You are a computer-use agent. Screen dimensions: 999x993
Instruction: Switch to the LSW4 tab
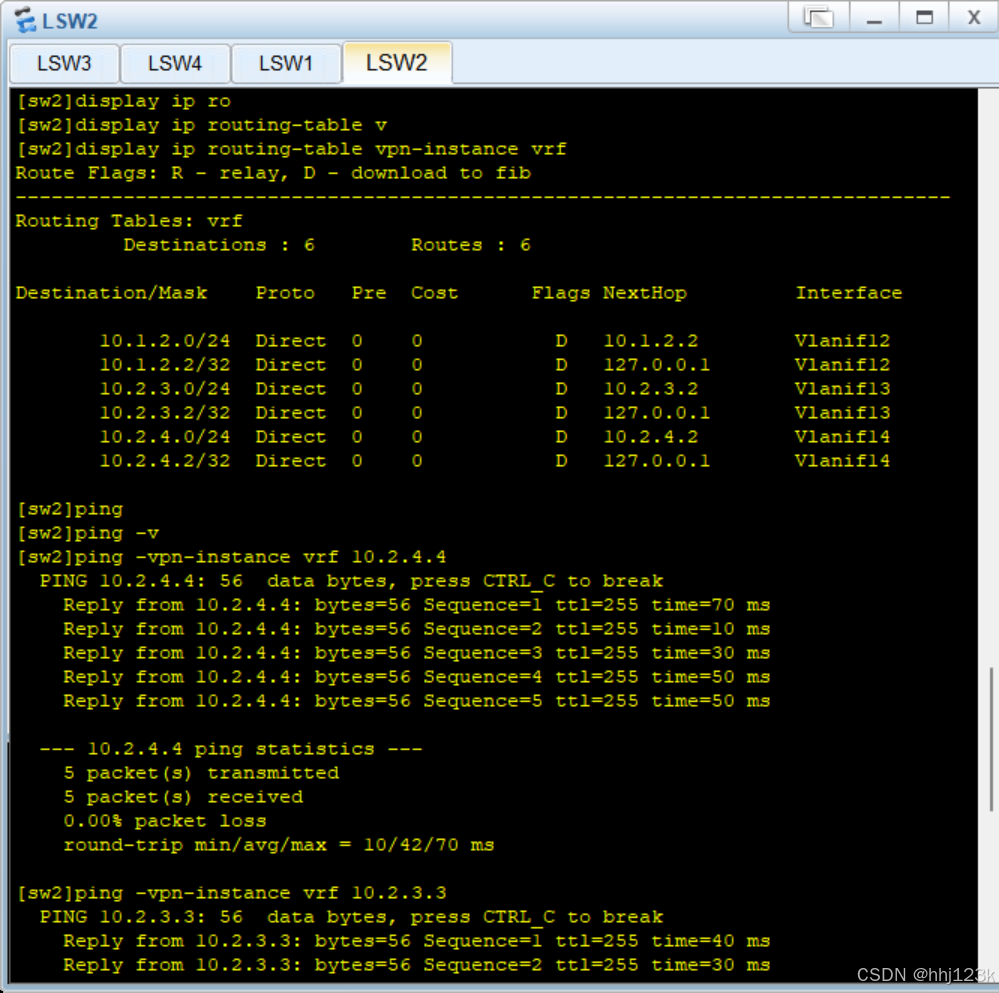click(175, 63)
